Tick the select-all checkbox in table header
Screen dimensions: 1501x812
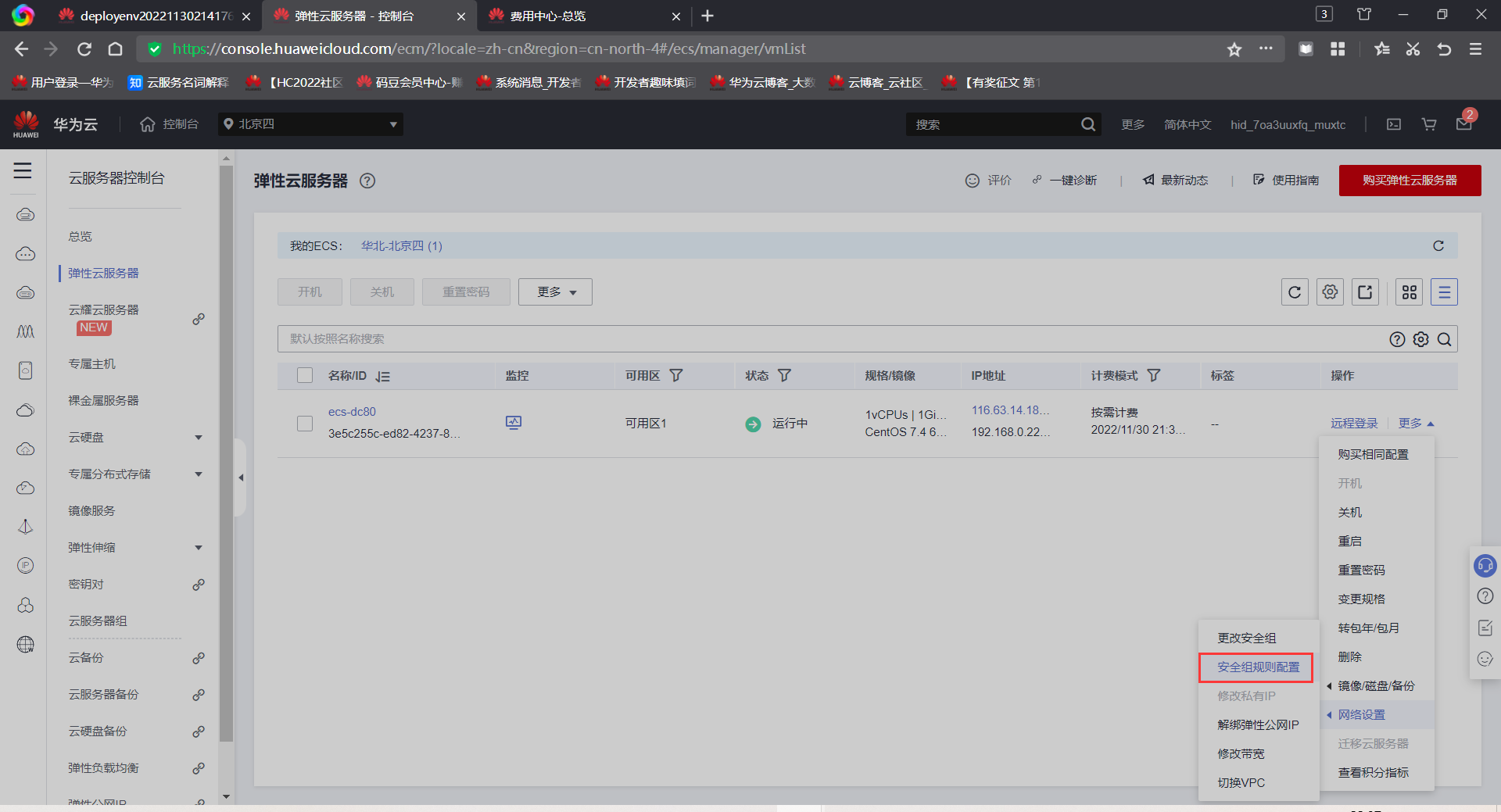(305, 376)
